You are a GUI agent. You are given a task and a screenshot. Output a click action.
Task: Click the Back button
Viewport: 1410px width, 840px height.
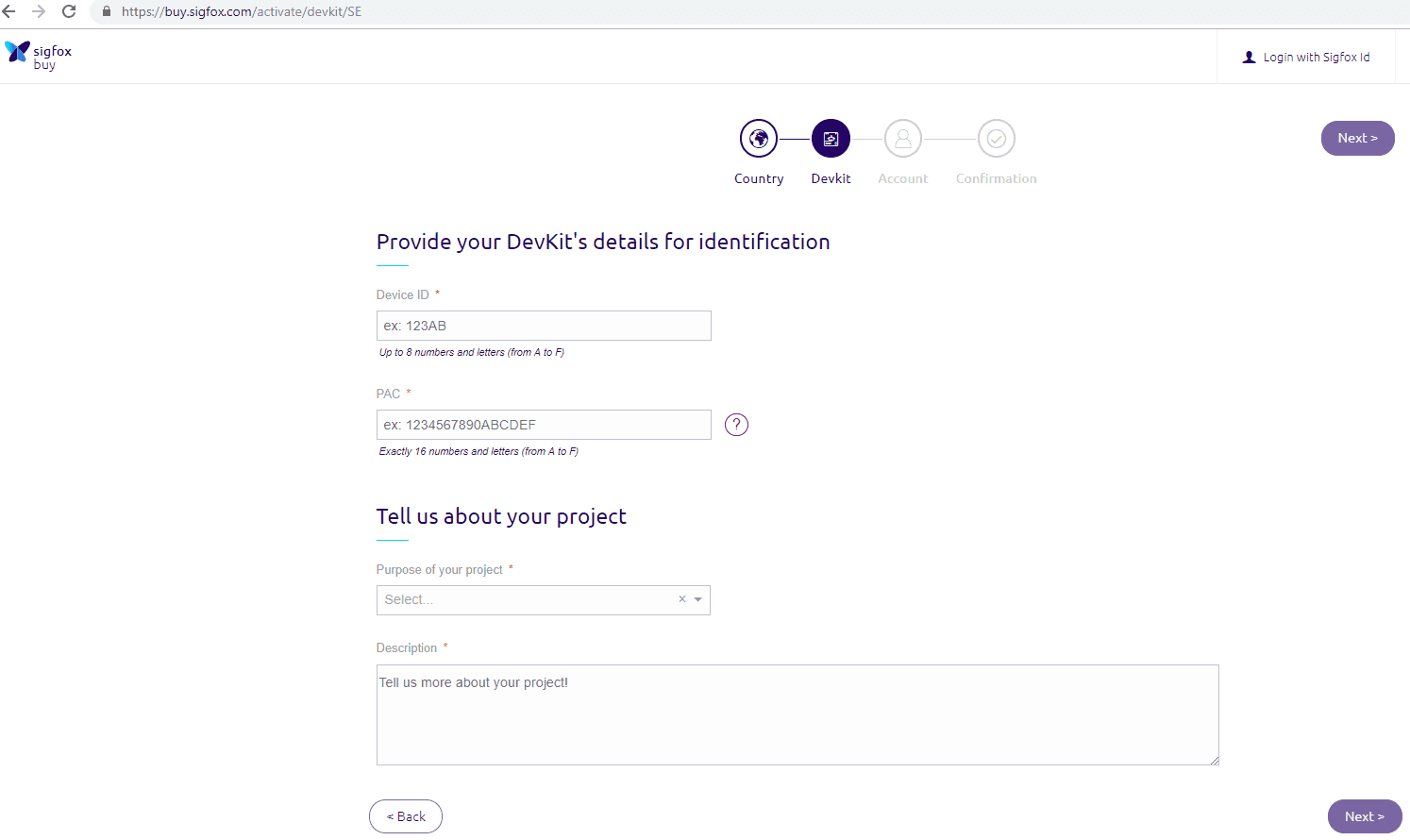(x=406, y=816)
